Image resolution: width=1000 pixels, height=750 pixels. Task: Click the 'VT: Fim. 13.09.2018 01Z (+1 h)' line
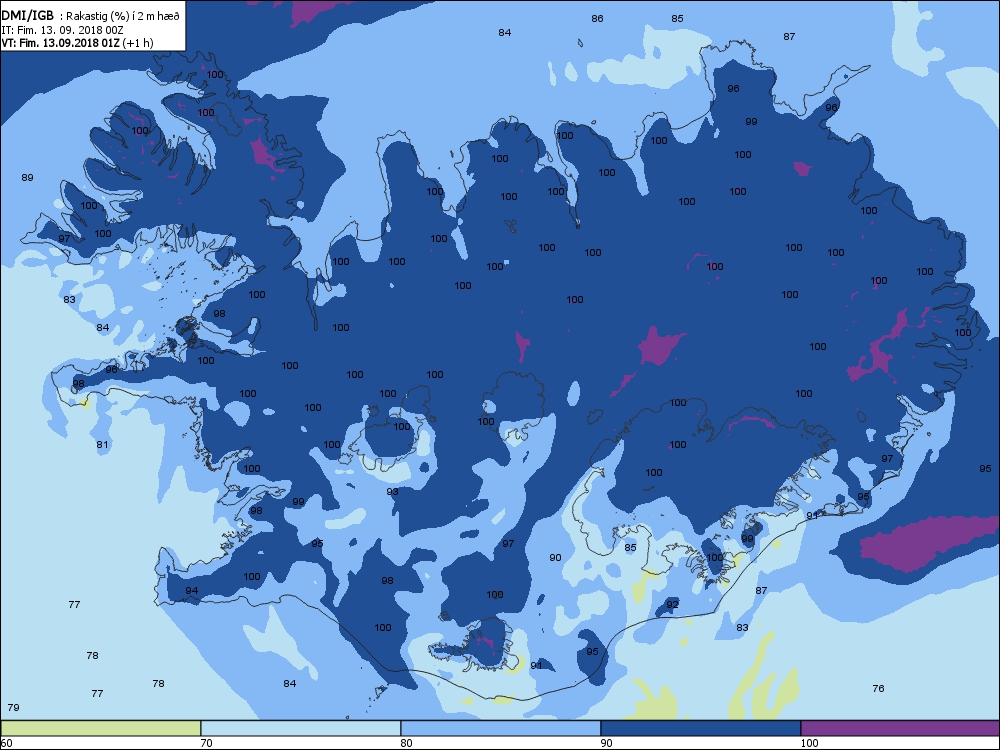coord(77,43)
